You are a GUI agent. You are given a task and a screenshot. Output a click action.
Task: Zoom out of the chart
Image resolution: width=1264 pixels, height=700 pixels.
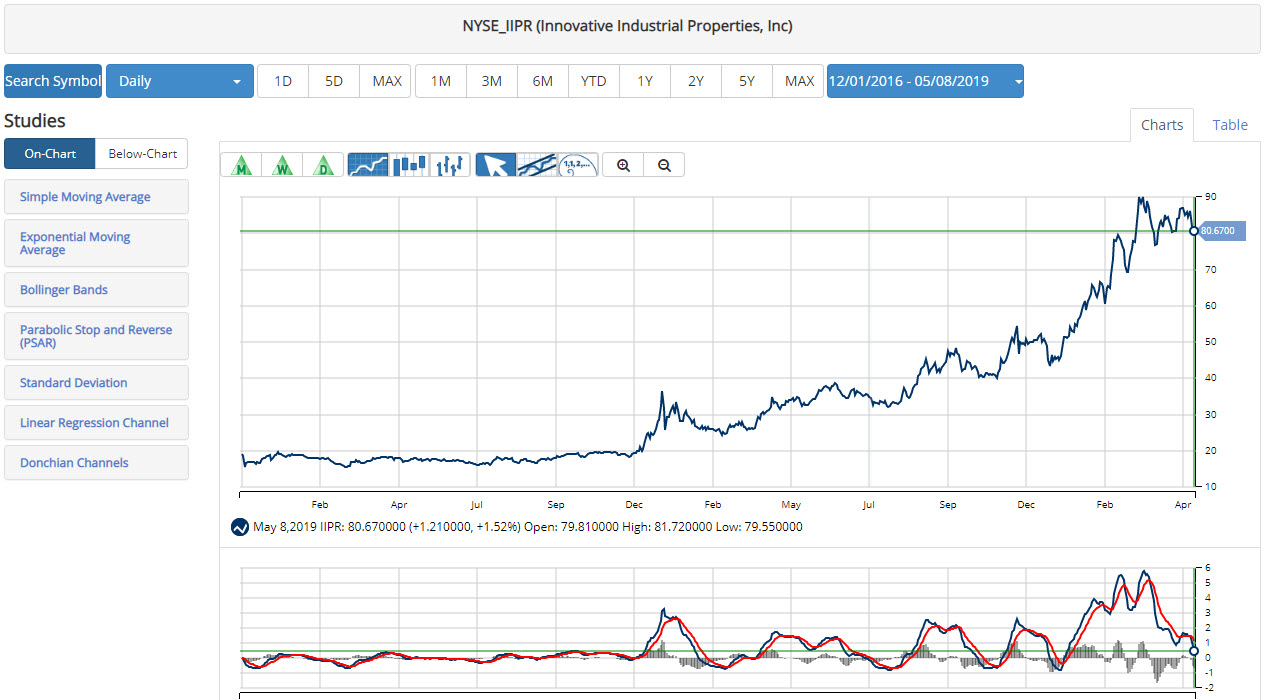(665, 165)
